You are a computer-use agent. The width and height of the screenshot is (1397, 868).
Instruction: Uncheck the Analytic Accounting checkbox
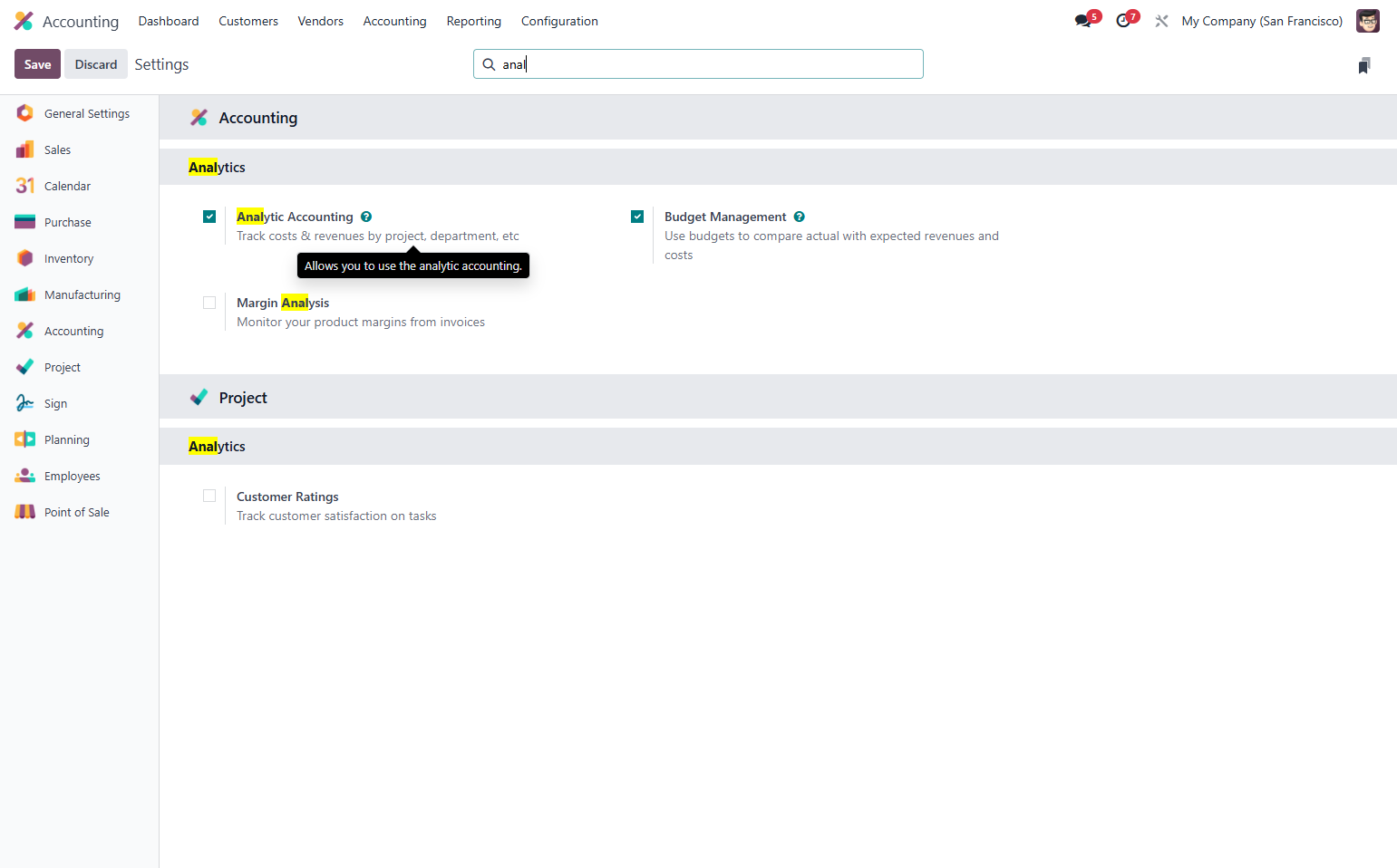click(x=209, y=217)
